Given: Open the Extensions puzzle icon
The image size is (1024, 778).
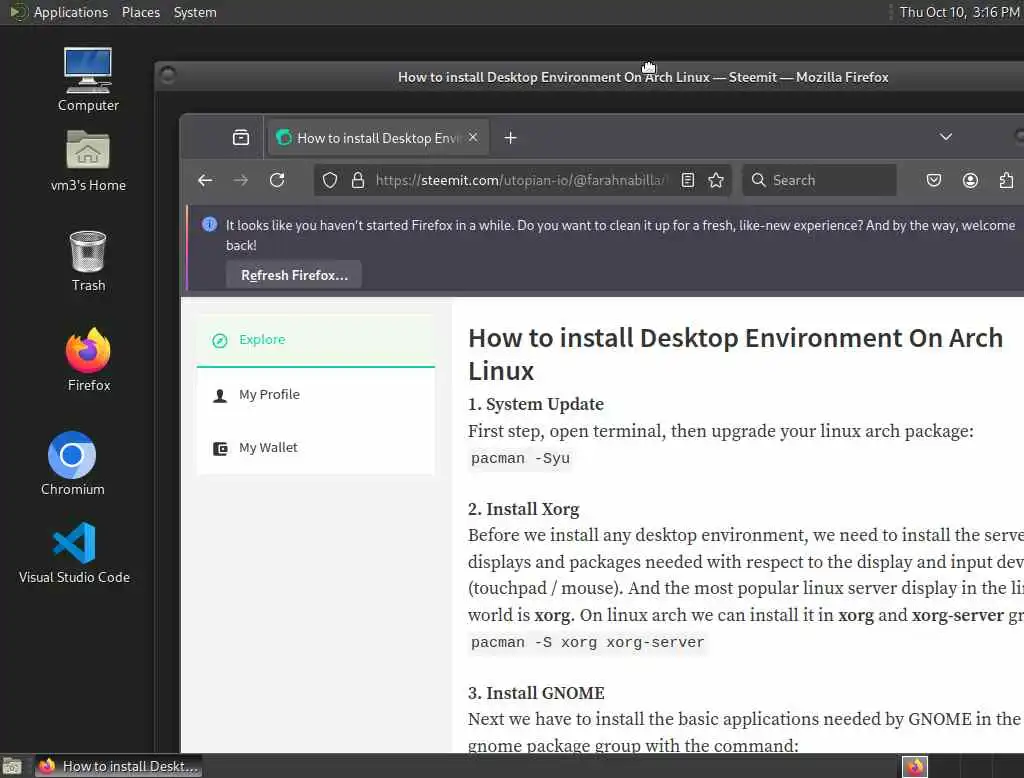Looking at the screenshot, I should pos(1006,180).
